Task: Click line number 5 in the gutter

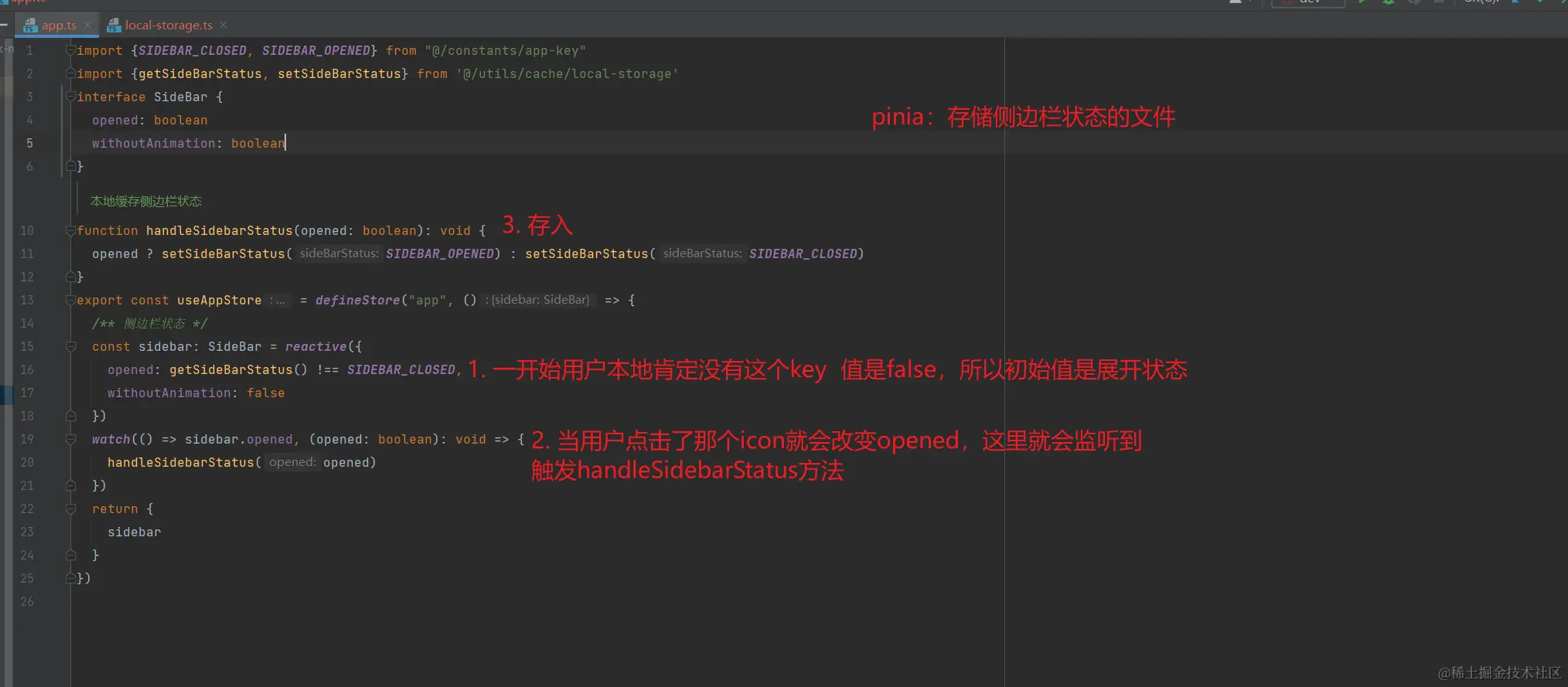Action: (x=29, y=143)
